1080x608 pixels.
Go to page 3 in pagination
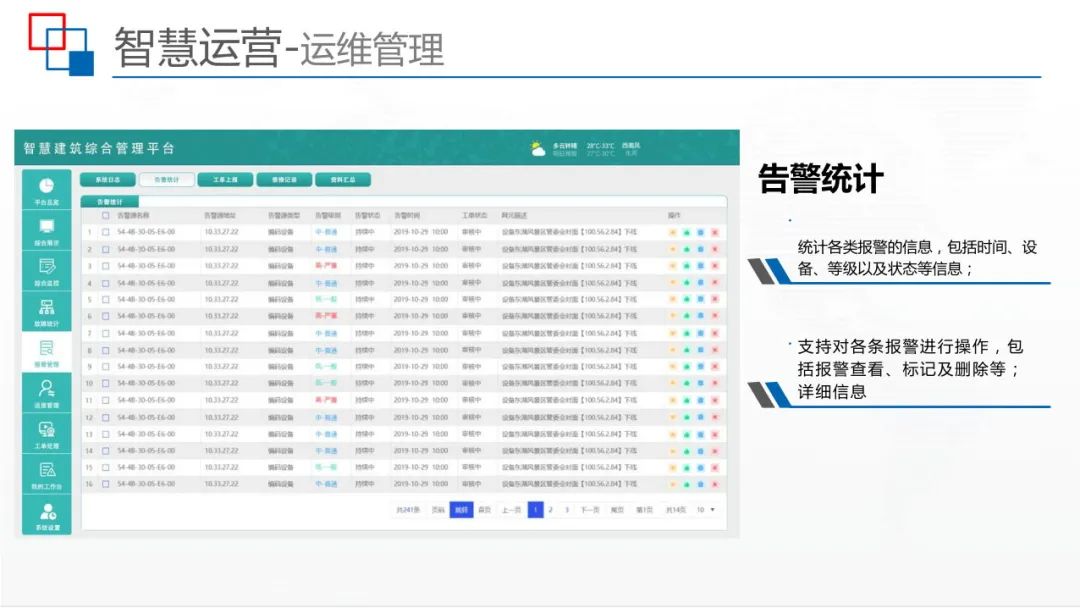click(567, 508)
